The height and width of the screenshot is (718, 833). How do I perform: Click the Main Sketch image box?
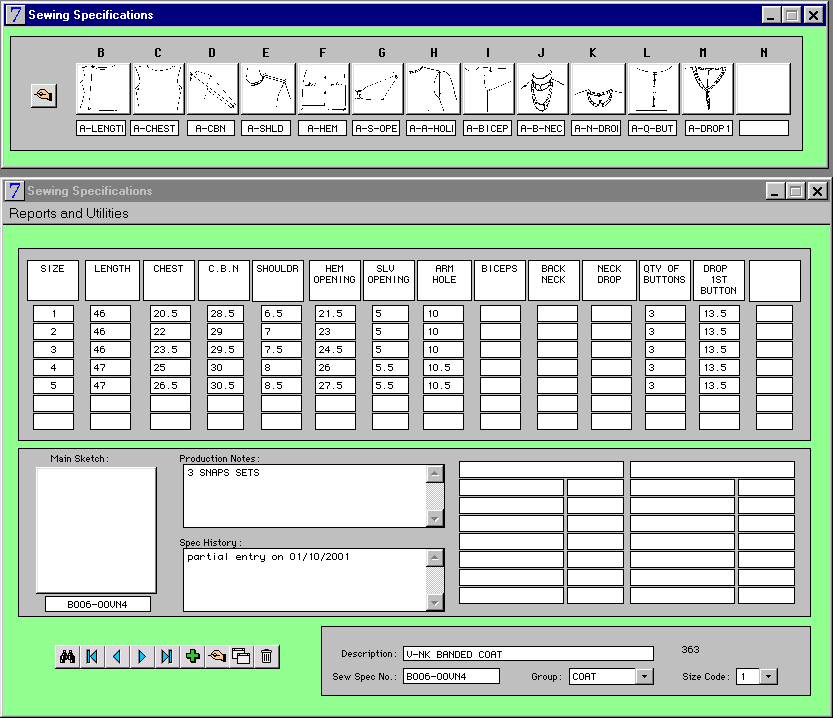96,530
